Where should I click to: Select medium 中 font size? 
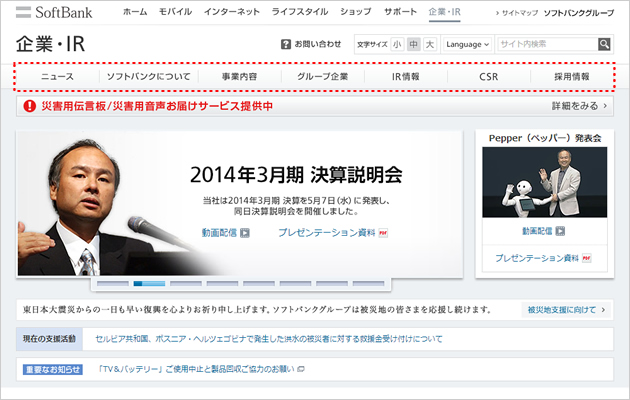[413, 44]
